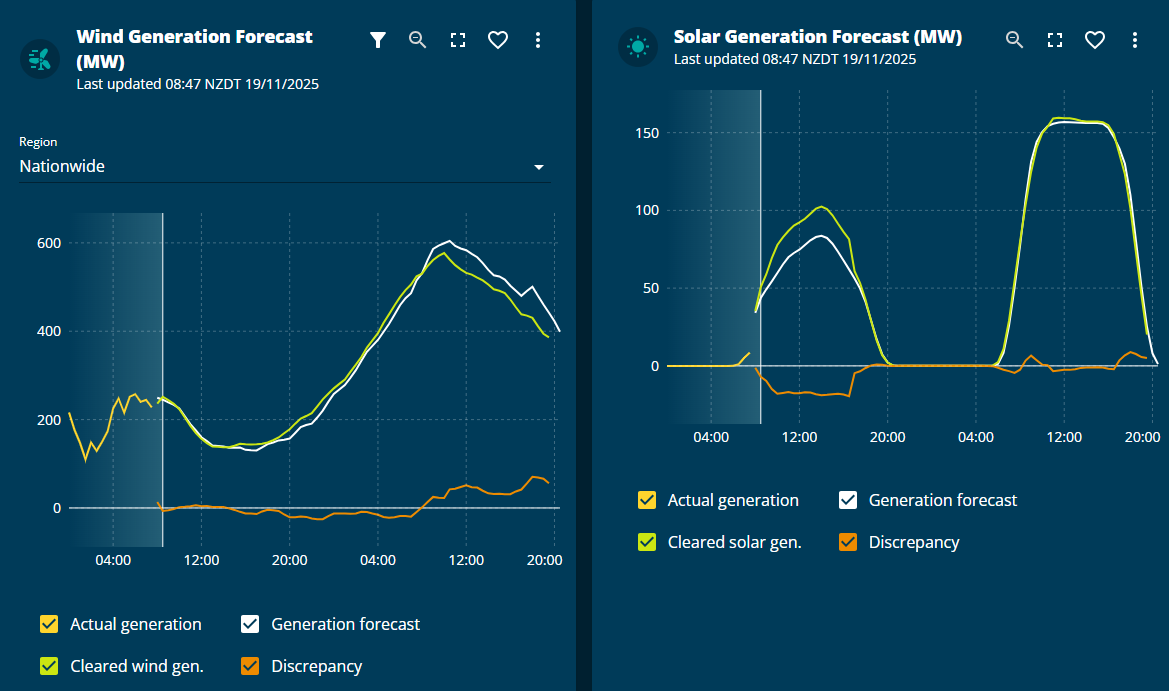The width and height of the screenshot is (1169, 691).
Task: Click the Region dropdown arrow
Action: (x=538, y=167)
